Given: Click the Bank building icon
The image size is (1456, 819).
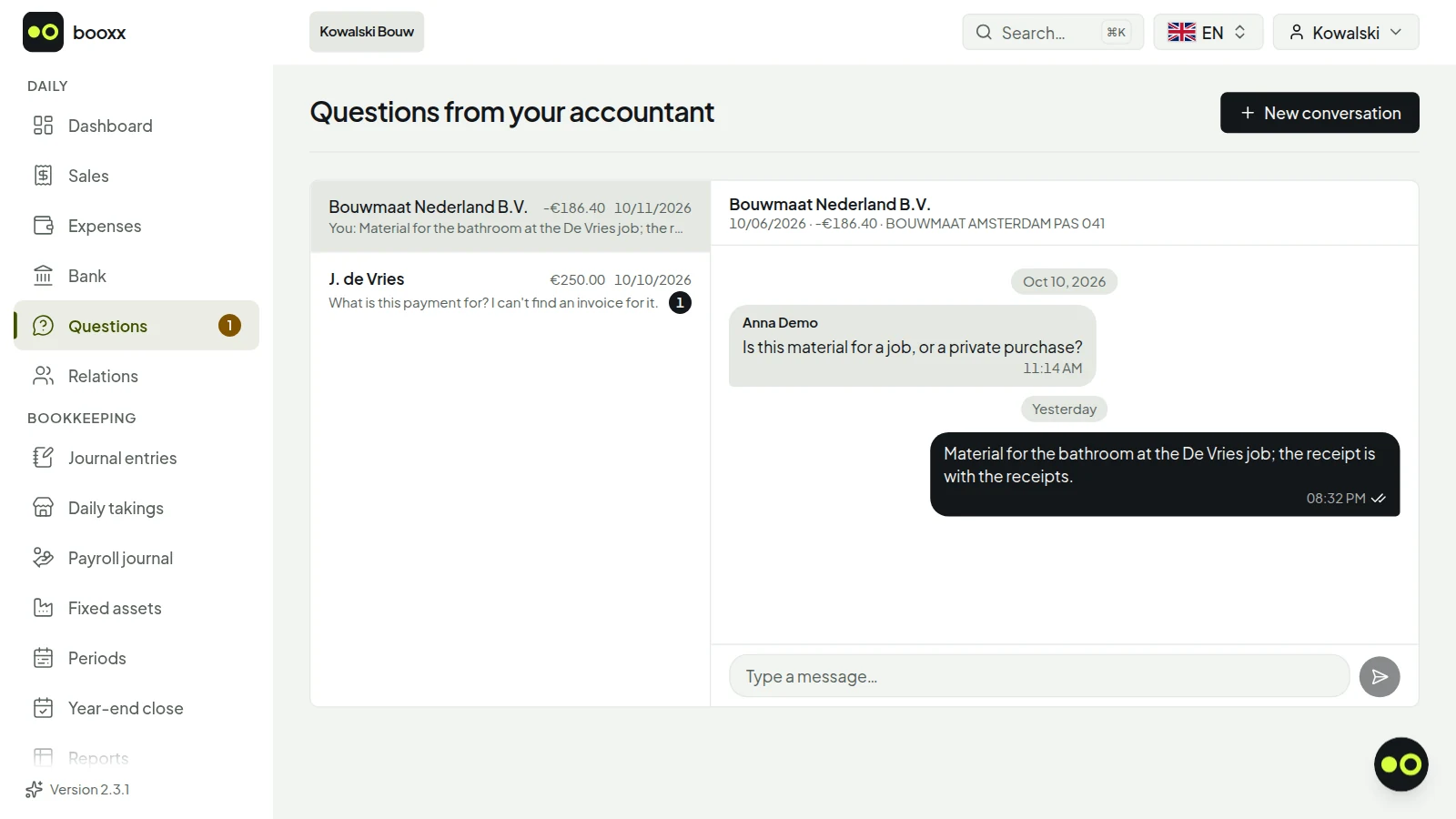Looking at the screenshot, I should [x=43, y=276].
